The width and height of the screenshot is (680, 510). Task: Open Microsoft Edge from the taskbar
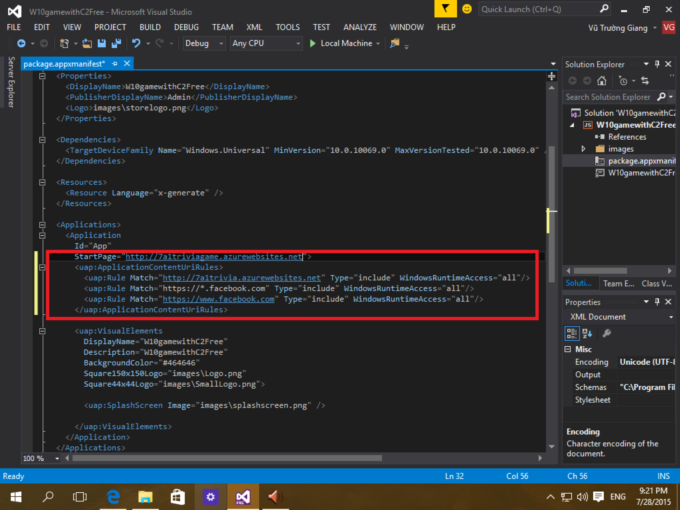click(113, 497)
